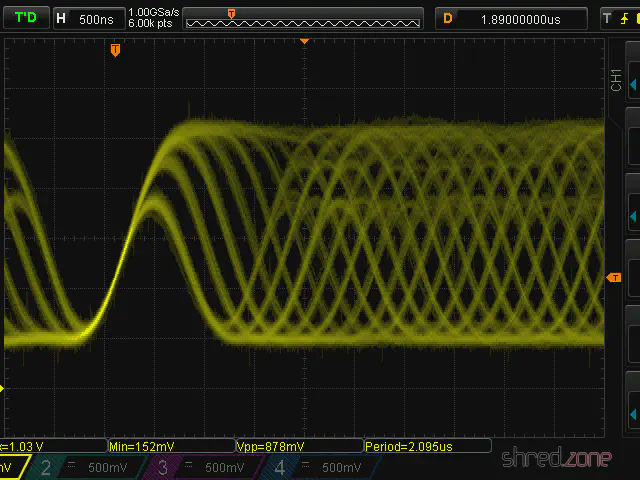Viewport: 640px width, 480px height.
Task: Click the 1.00GSa/s sample rate readout
Action: [x=153, y=12]
